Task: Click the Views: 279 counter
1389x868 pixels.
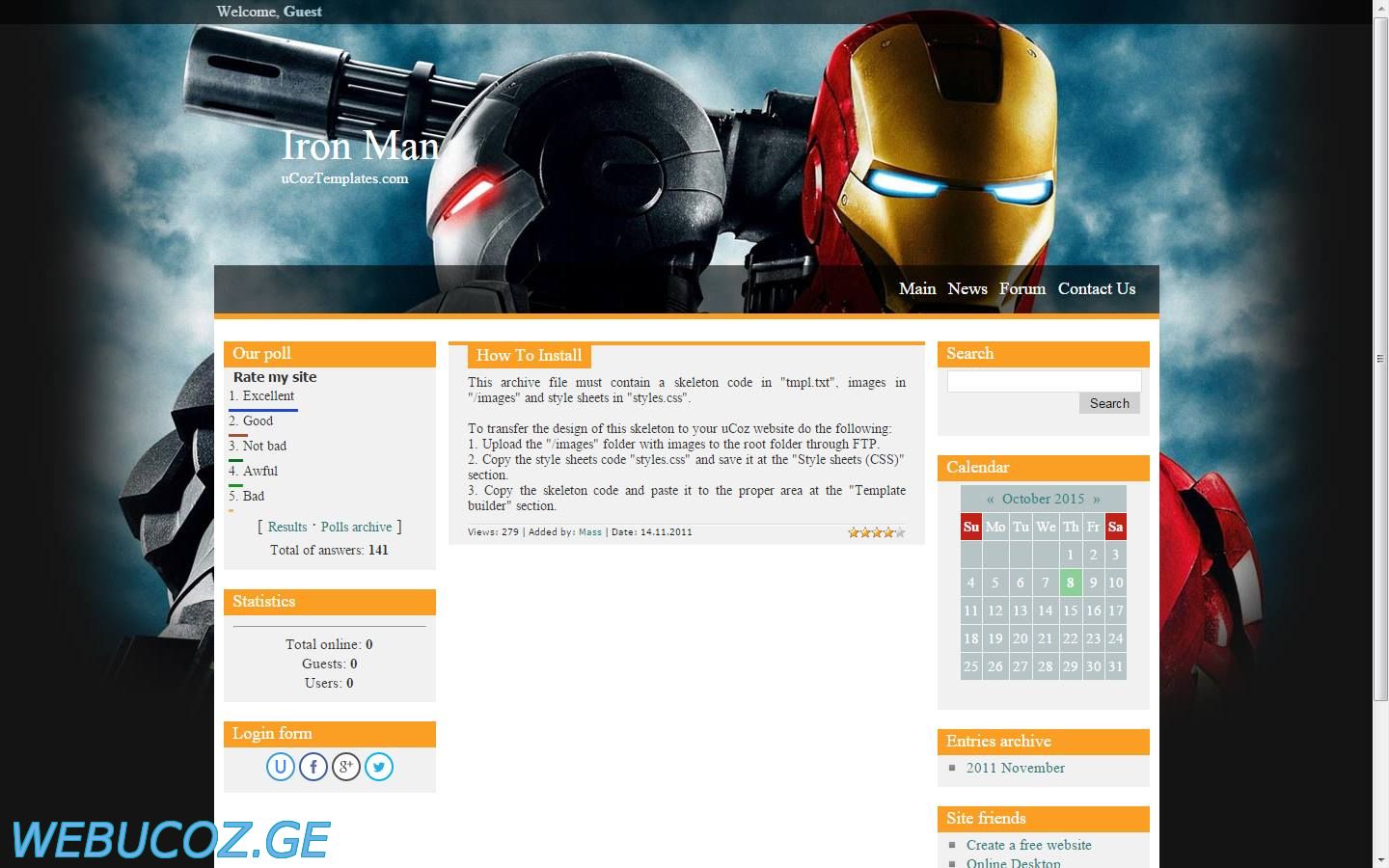Action: (x=493, y=532)
